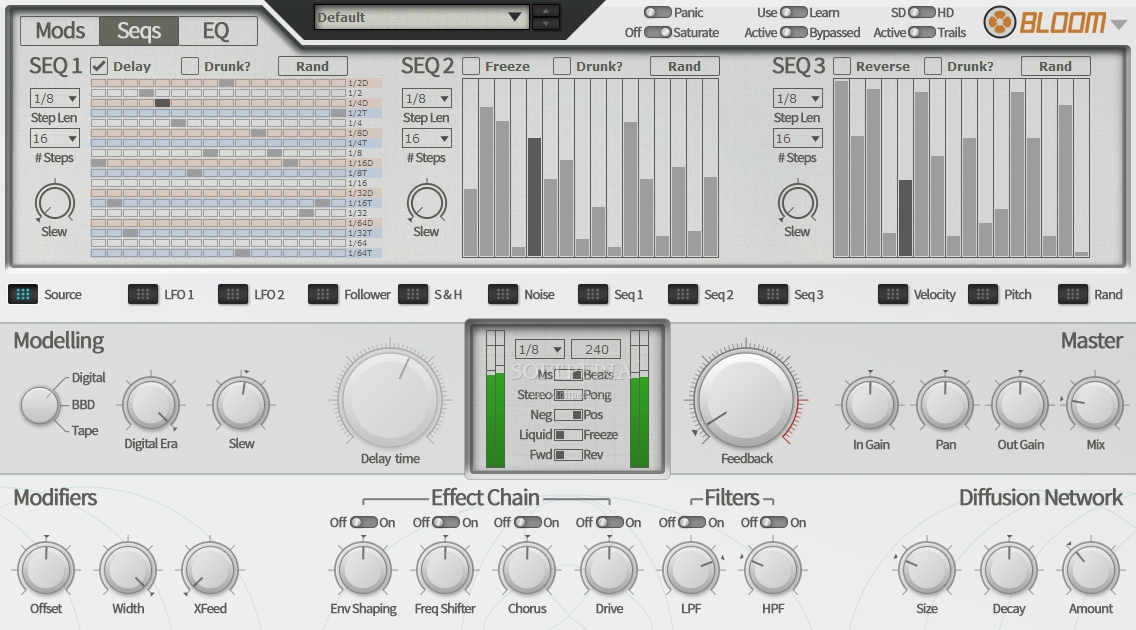Select the S&H modulation grid icon
This screenshot has height=630, width=1136.
point(413,295)
